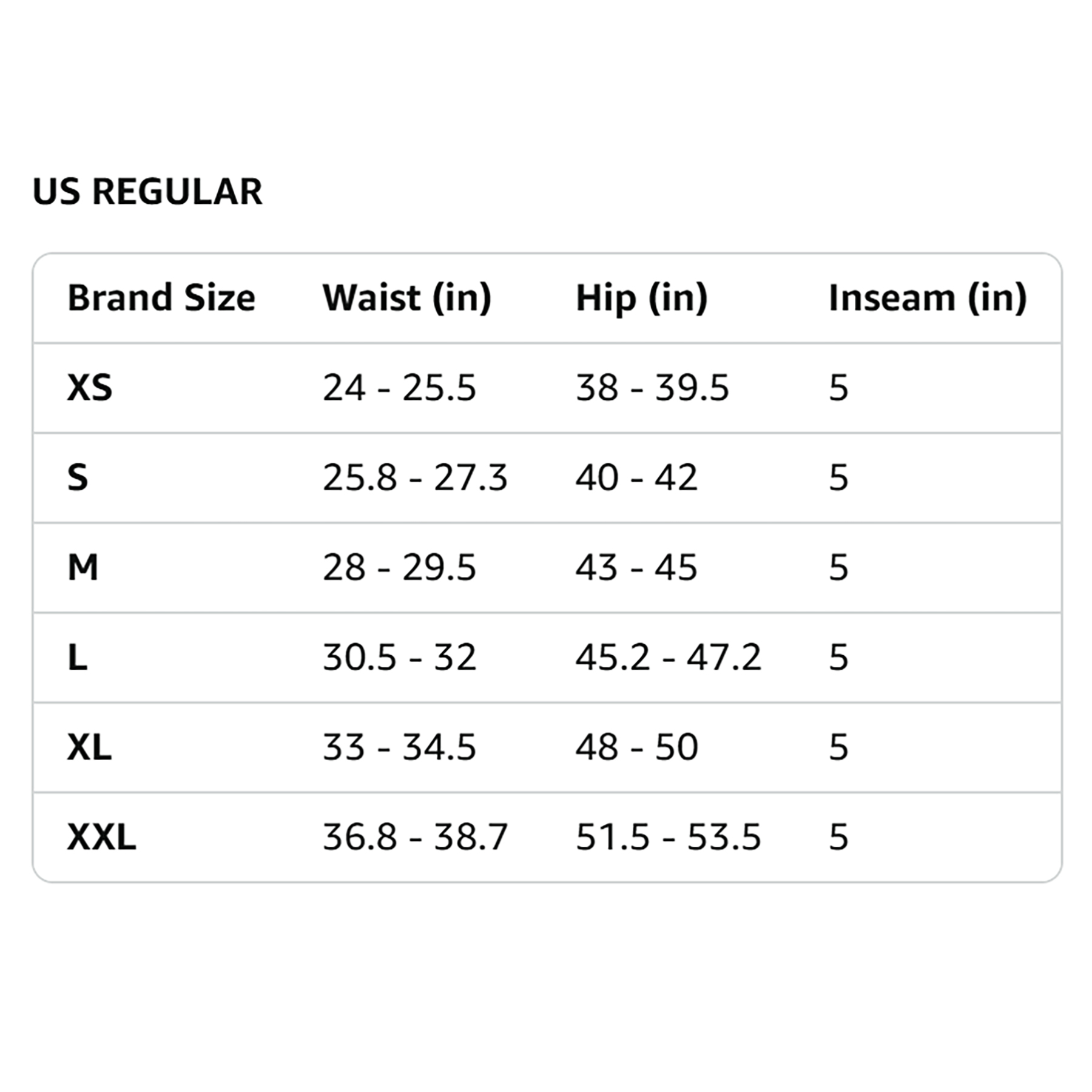Select hip value 38 - 39.5
The width and height of the screenshot is (1092, 1092).
pyautogui.click(x=652, y=388)
